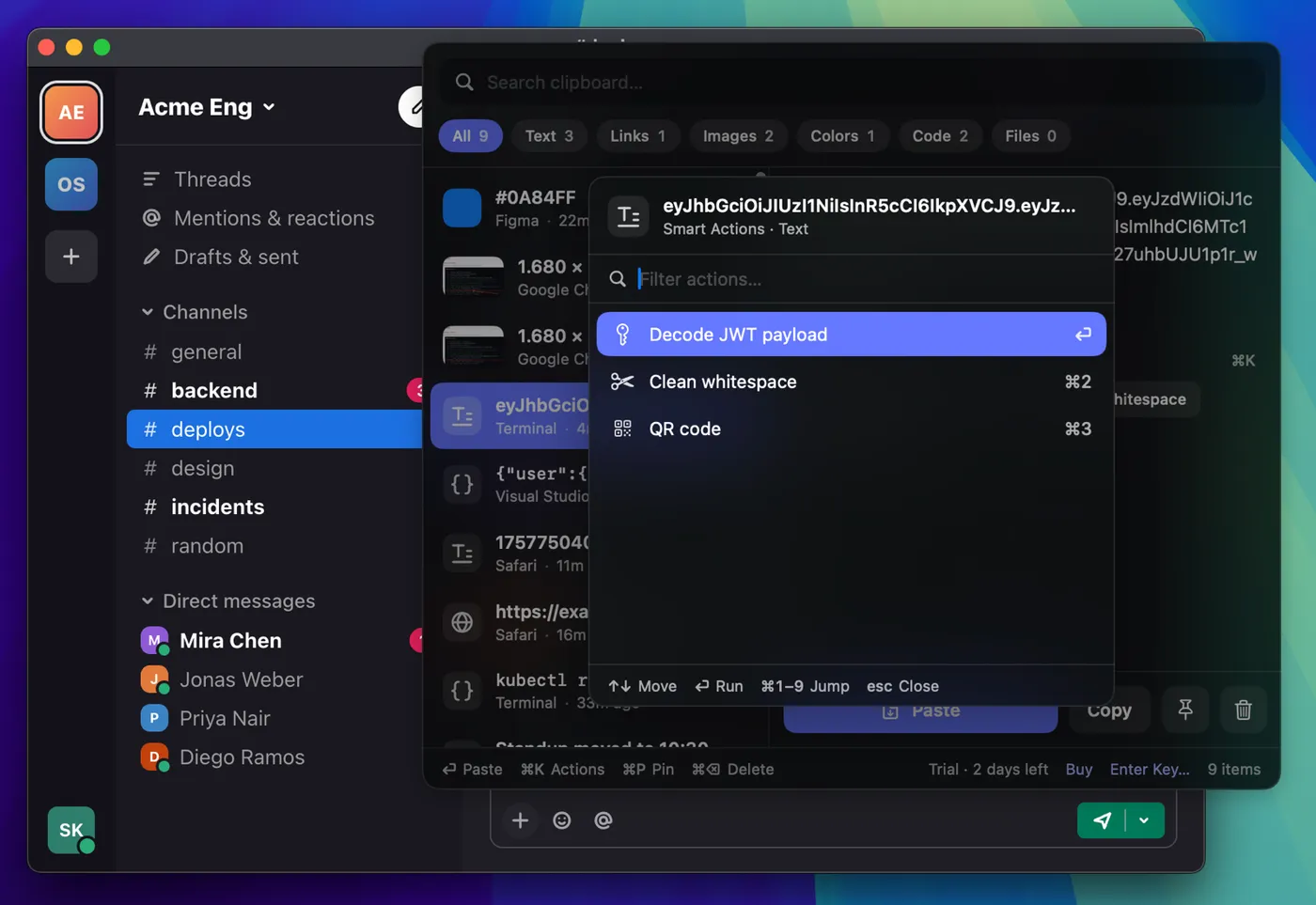Pin the clipboard item with the pin icon
This screenshot has height=905, width=1316.
click(1185, 710)
